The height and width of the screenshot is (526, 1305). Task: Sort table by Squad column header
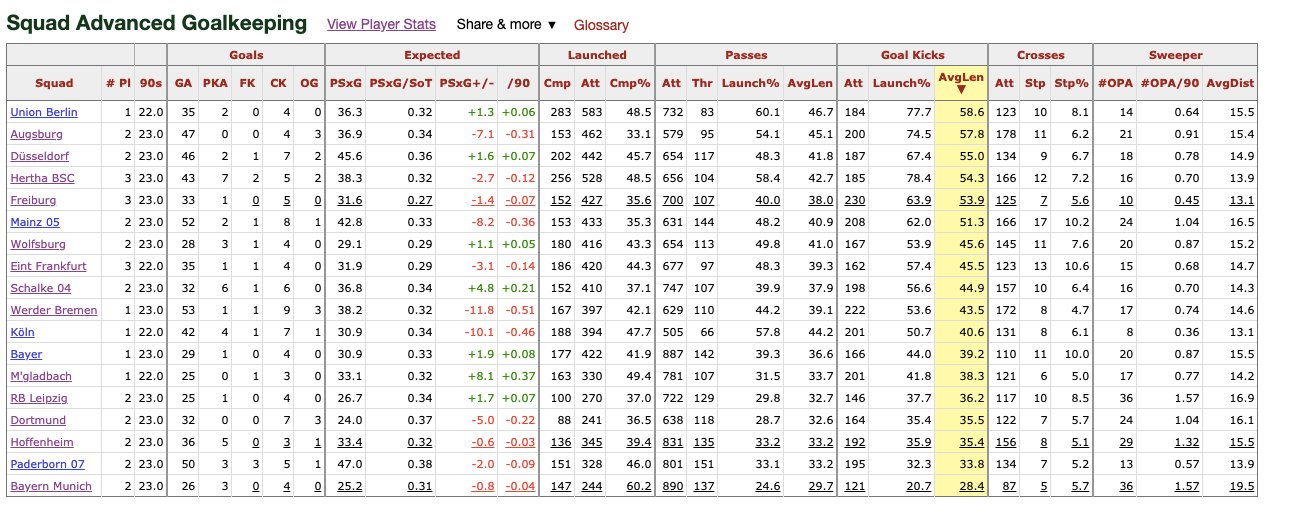[54, 83]
